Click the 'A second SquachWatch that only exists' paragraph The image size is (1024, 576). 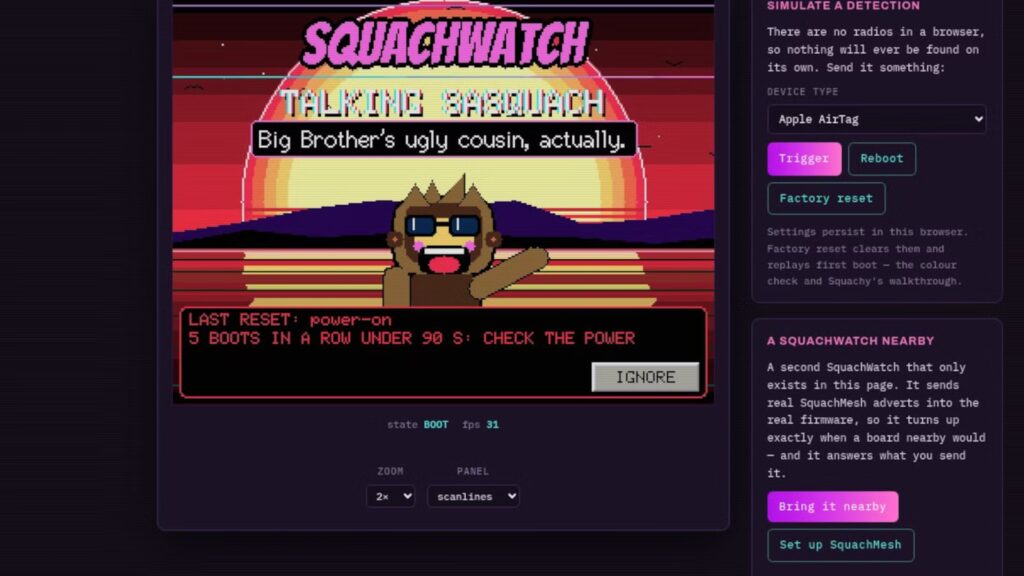click(x=876, y=420)
